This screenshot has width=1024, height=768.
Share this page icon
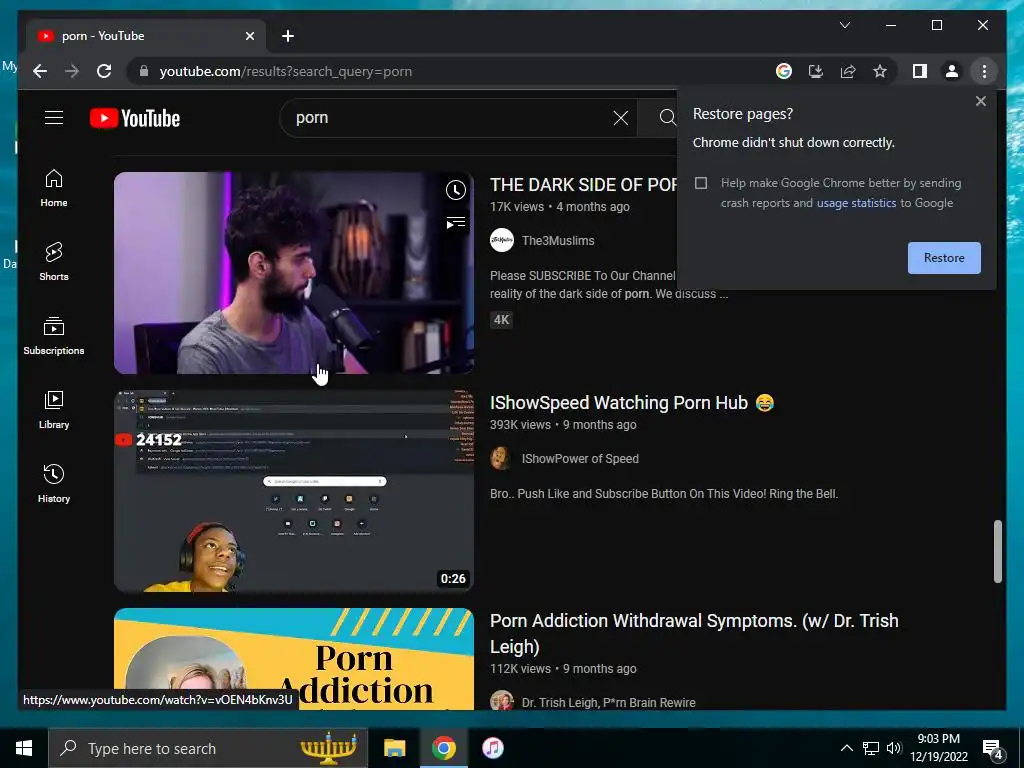pos(848,71)
